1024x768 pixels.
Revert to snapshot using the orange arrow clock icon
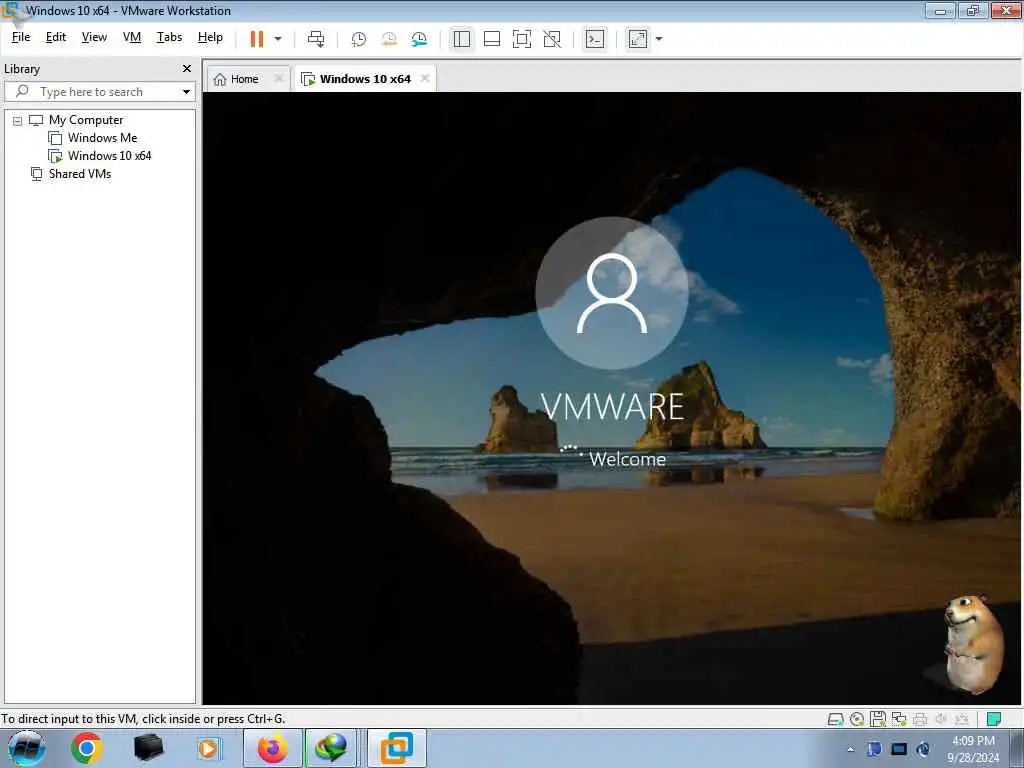pos(389,39)
